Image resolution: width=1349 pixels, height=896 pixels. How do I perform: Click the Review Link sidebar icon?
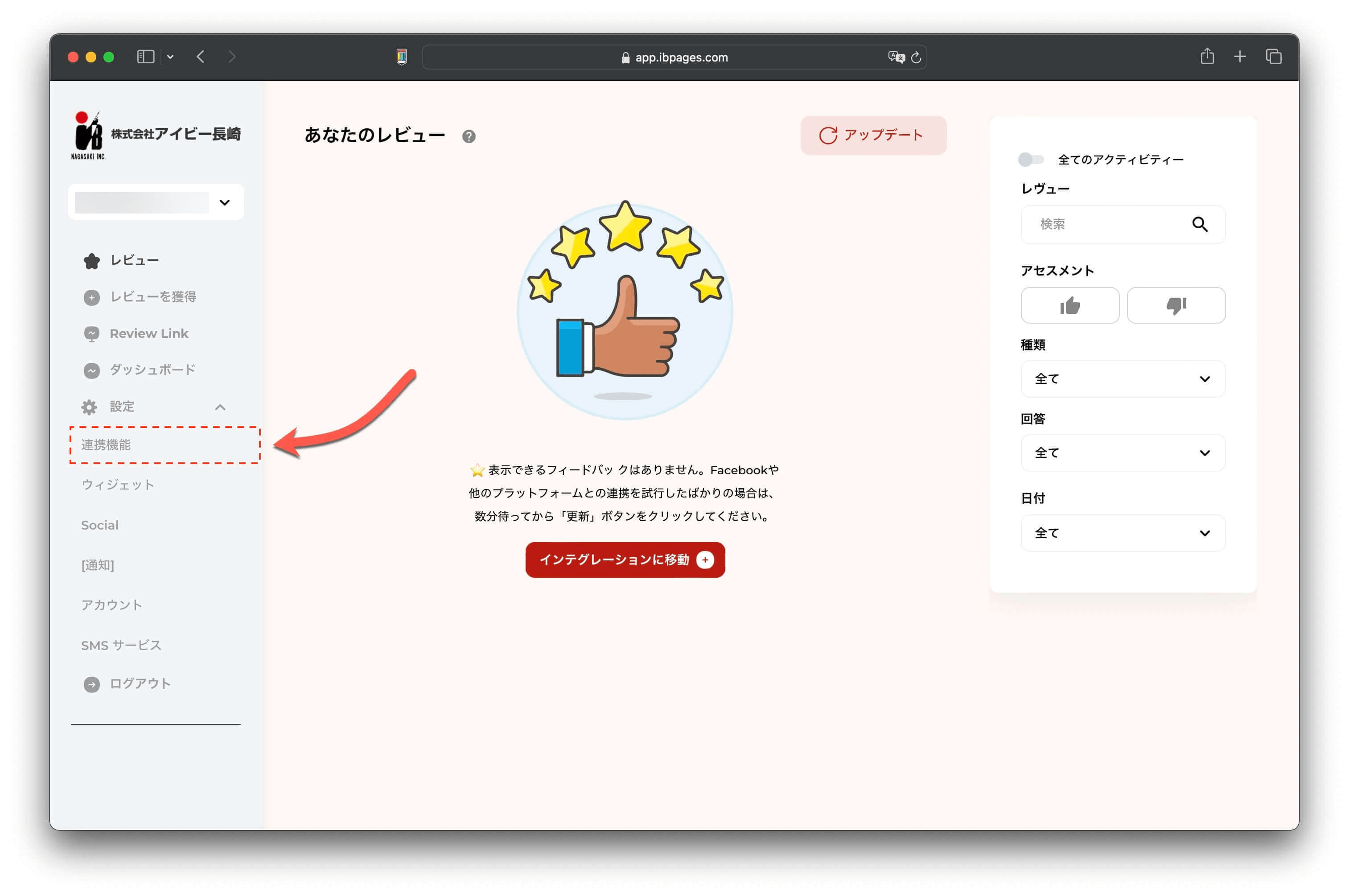coord(91,334)
